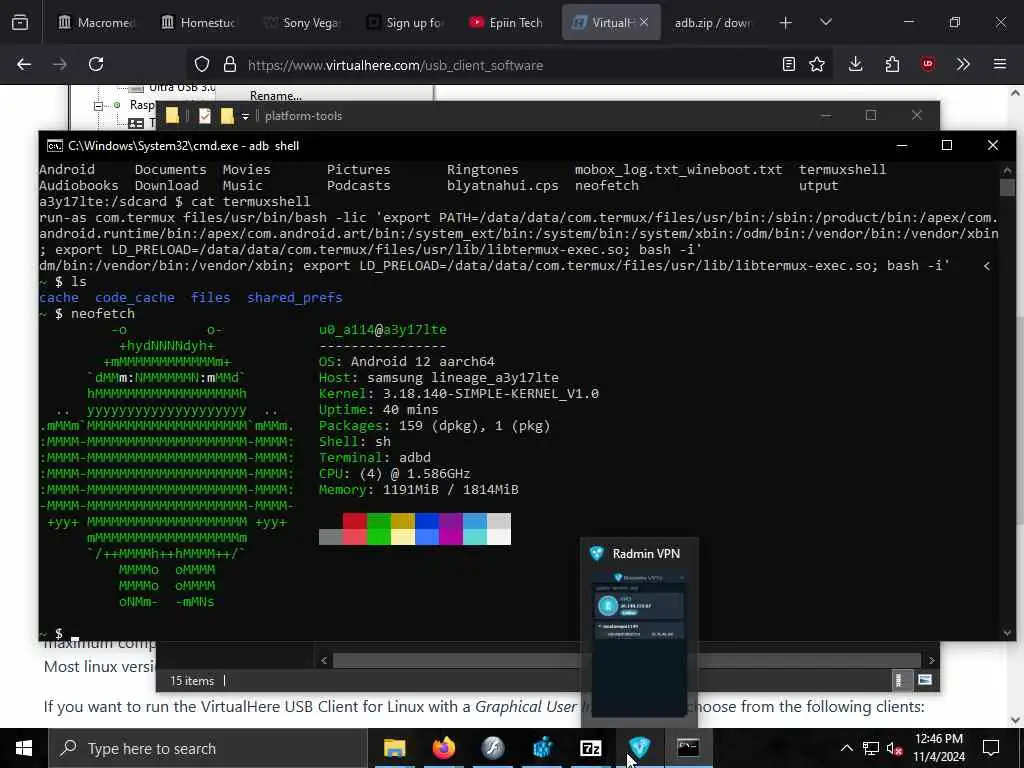This screenshot has height=768, width=1024.
Task: Open the extensions puzzle icon
Action: (892, 64)
